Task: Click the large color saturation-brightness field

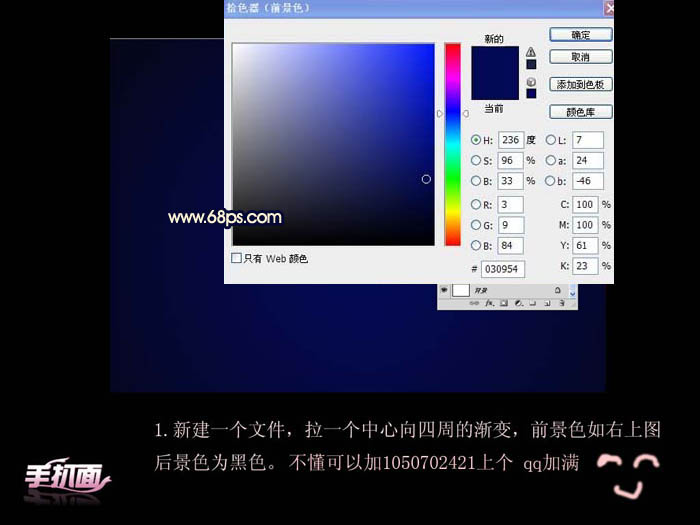Action: tap(333, 144)
